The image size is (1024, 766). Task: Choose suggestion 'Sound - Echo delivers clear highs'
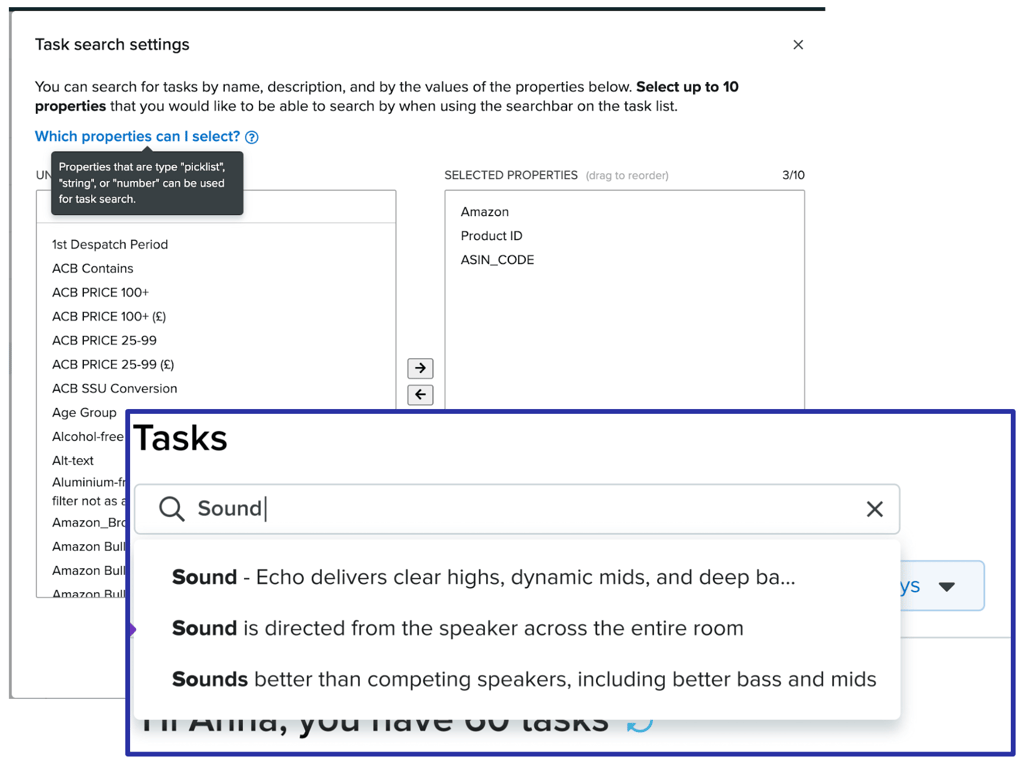click(483, 577)
